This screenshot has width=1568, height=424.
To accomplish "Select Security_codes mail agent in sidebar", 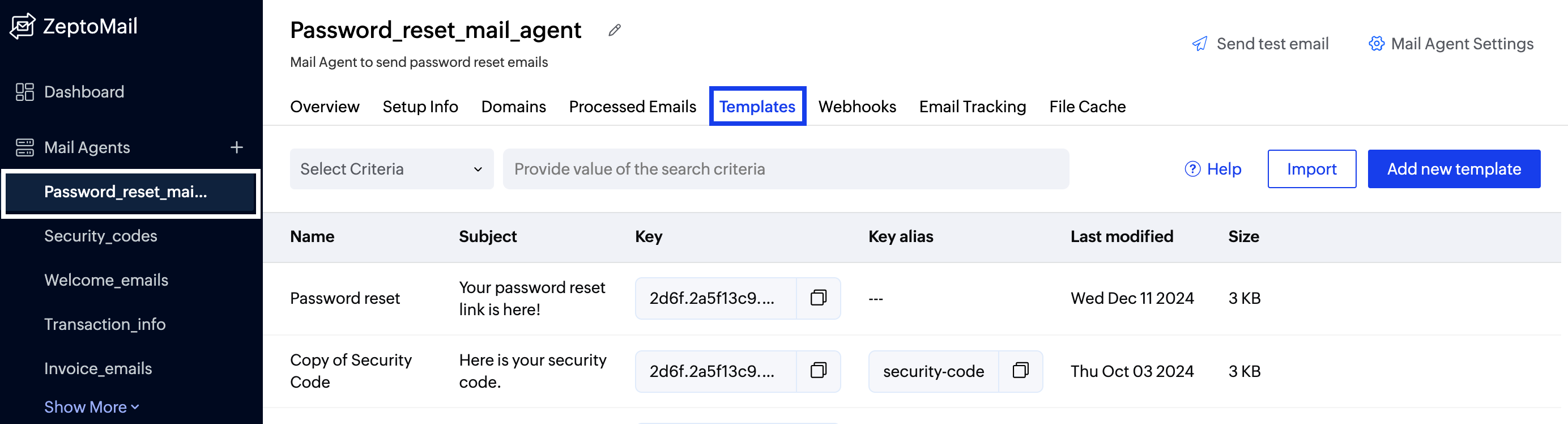I will (x=100, y=236).
